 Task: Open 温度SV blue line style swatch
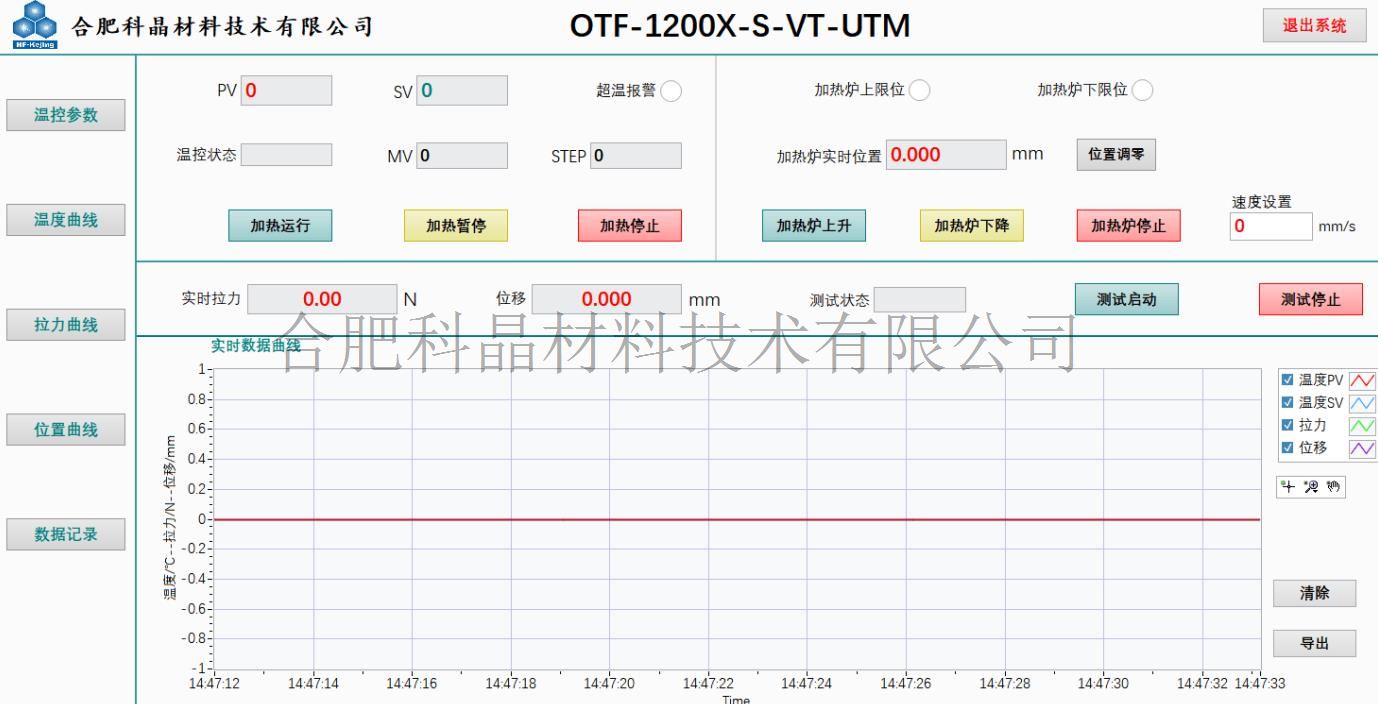coord(1362,403)
